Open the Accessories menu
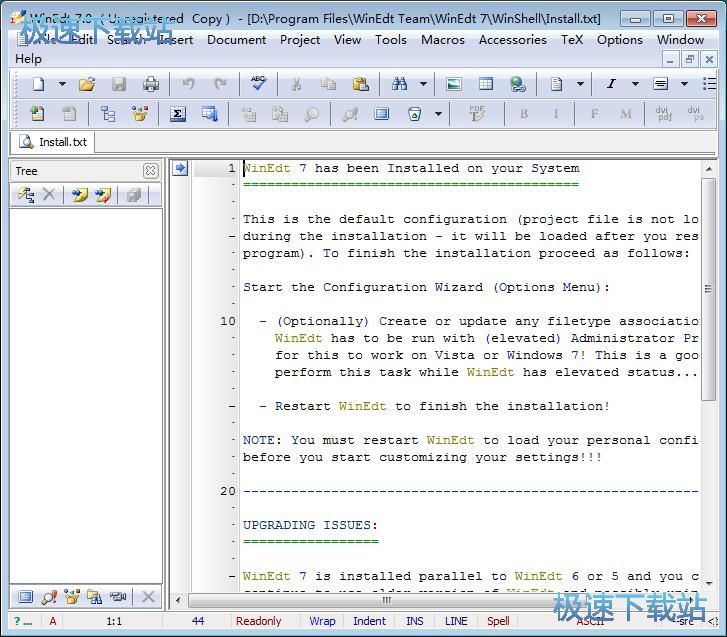 [x=513, y=40]
